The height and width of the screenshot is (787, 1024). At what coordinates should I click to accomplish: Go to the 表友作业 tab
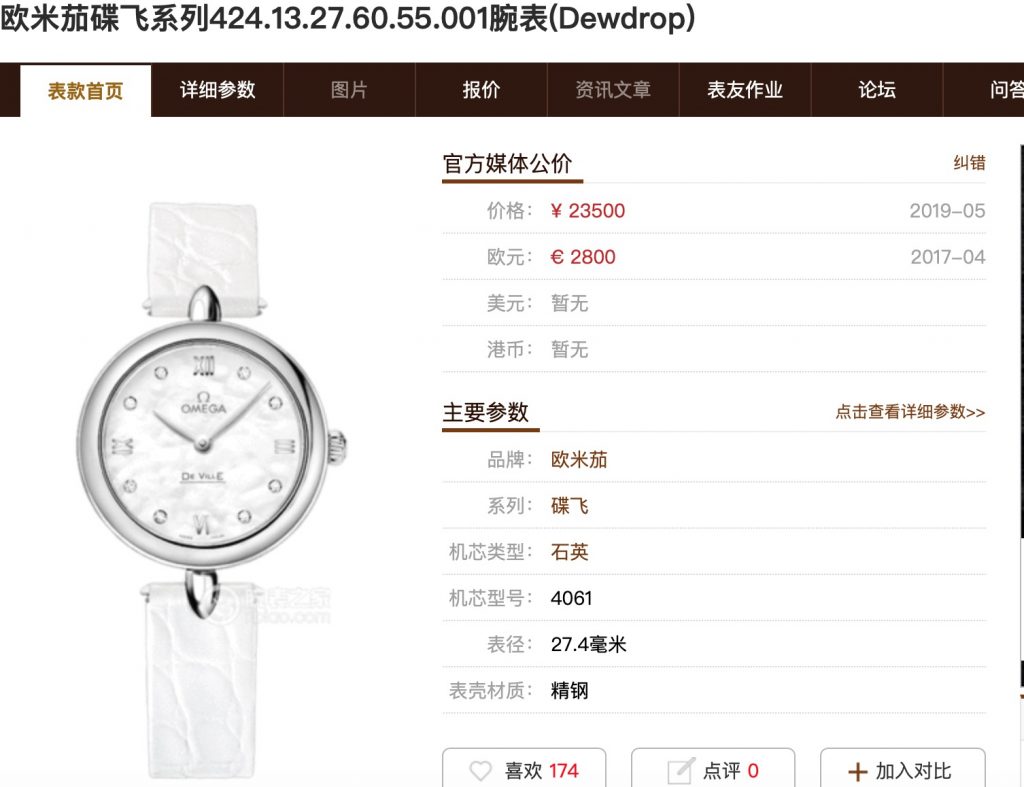745,90
